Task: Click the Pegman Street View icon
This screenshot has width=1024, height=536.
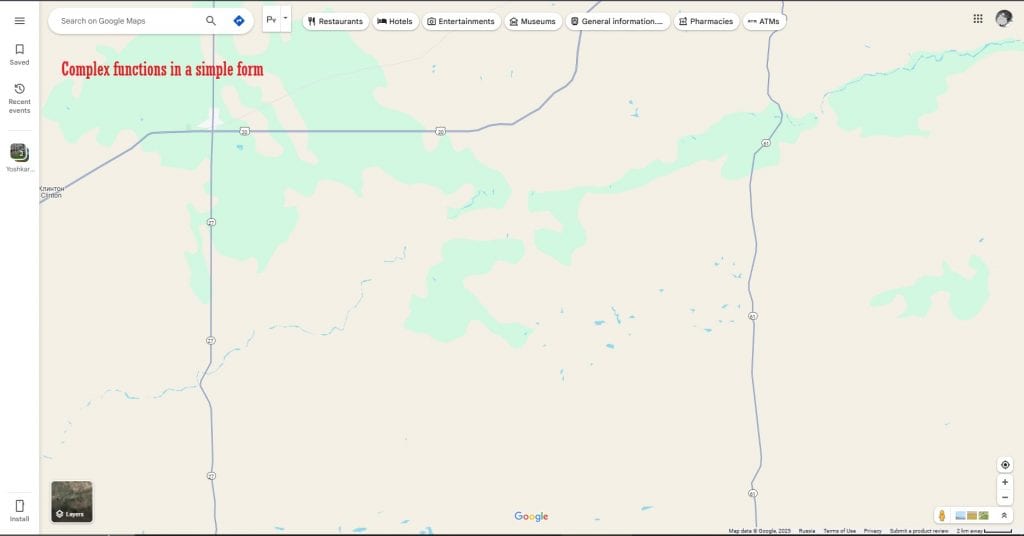Action: point(942,515)
